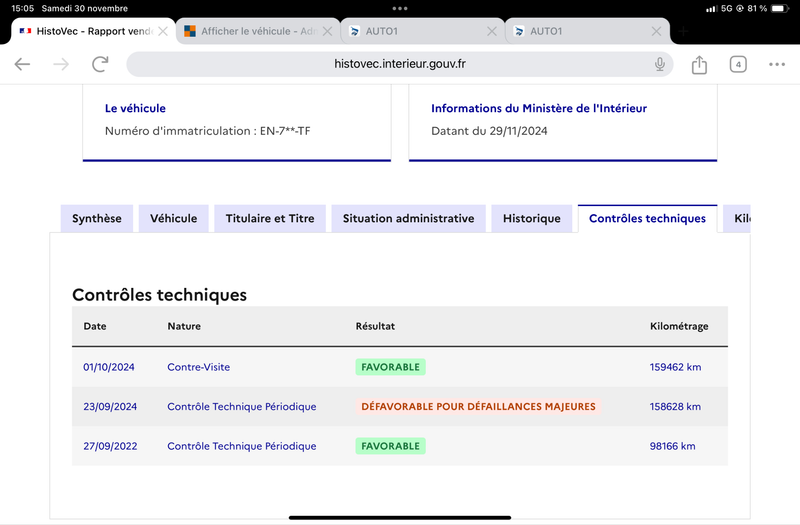Go back to the previous page

[x=22, y=64]
